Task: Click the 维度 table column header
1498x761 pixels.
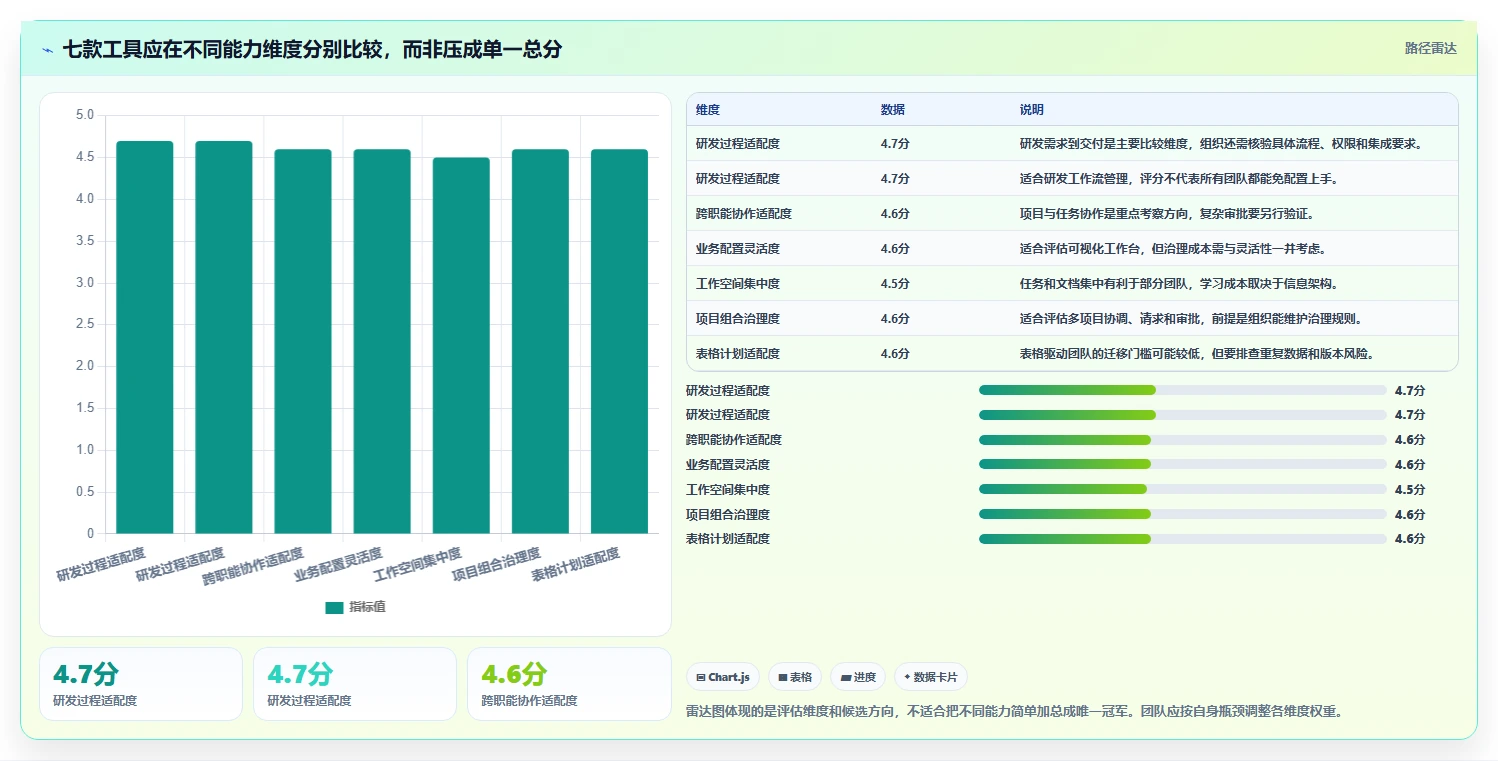Action: pos(708,110)
